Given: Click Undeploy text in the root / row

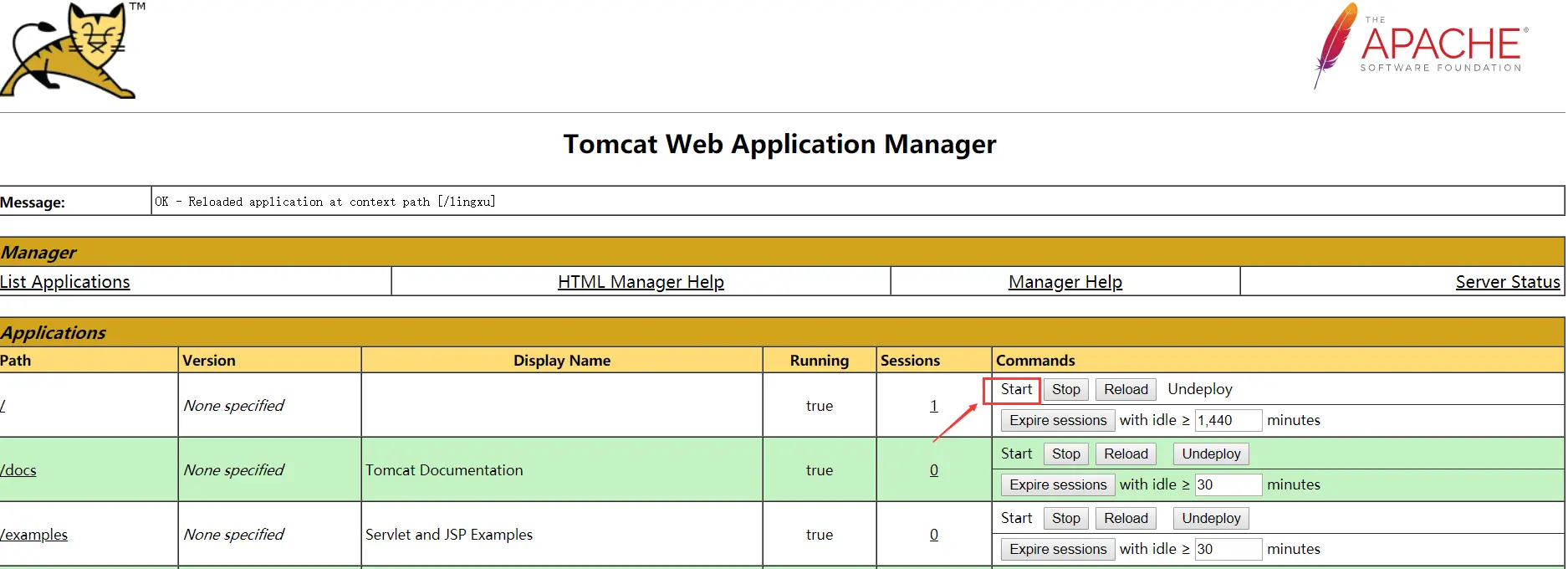Looking at the screenshot, I should click(x=1200, y=389).
